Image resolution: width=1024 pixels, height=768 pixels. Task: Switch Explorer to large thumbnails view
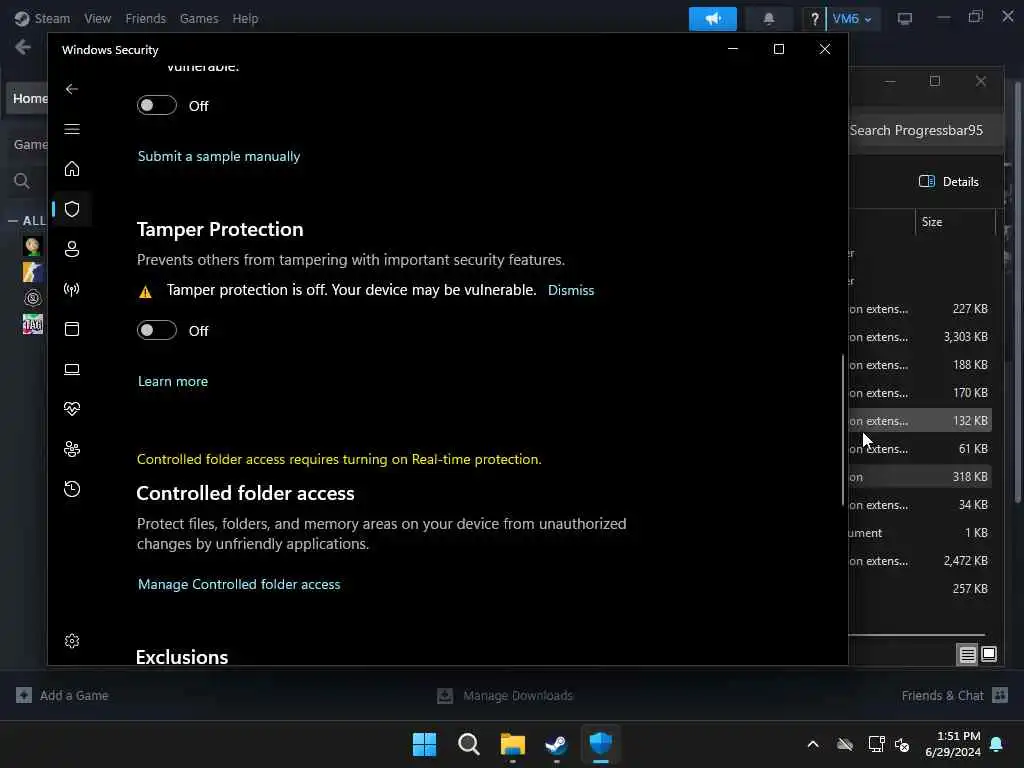coord(989,654)
